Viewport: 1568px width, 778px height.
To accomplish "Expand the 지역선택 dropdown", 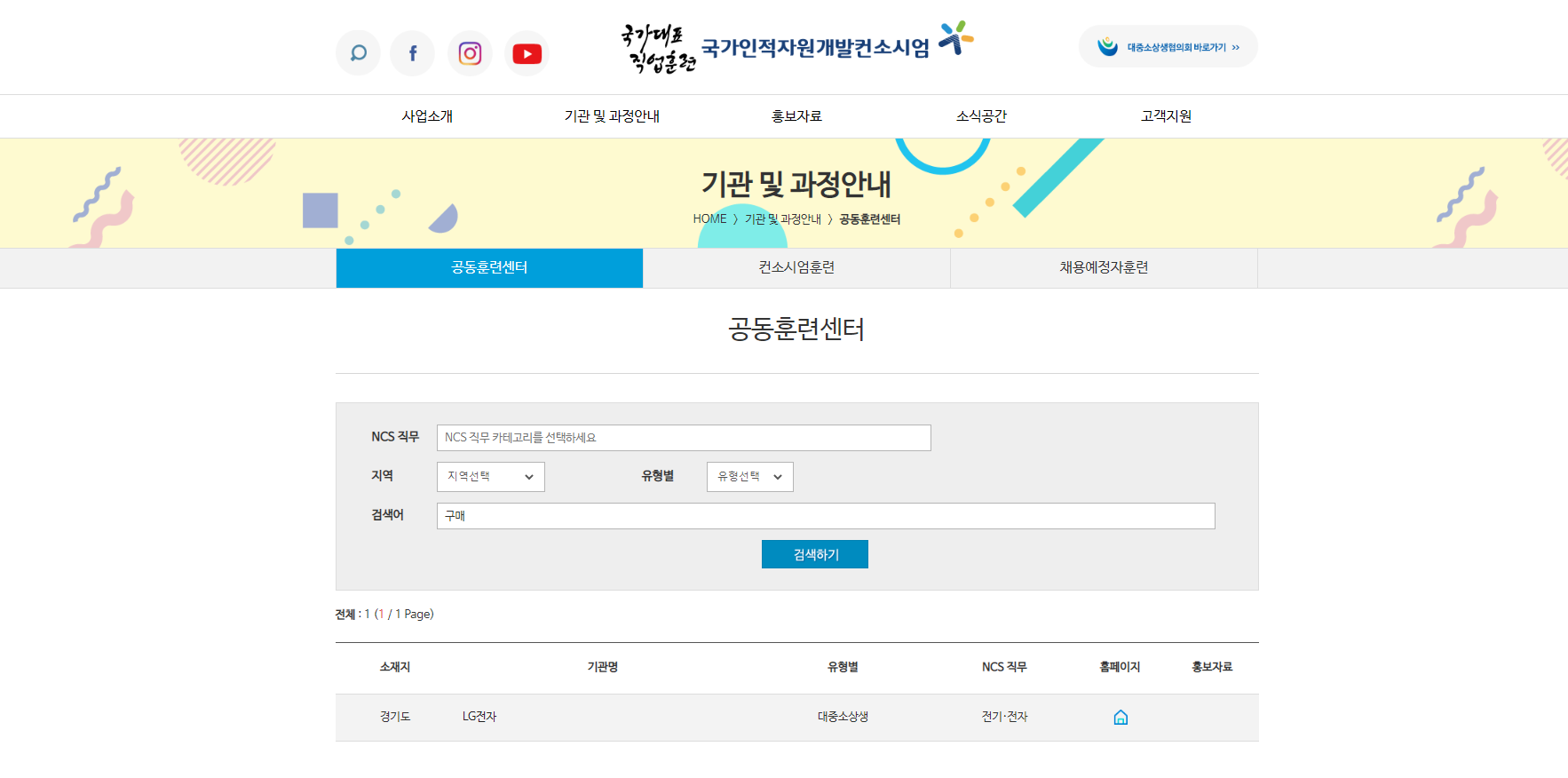I will click(490, 477).
